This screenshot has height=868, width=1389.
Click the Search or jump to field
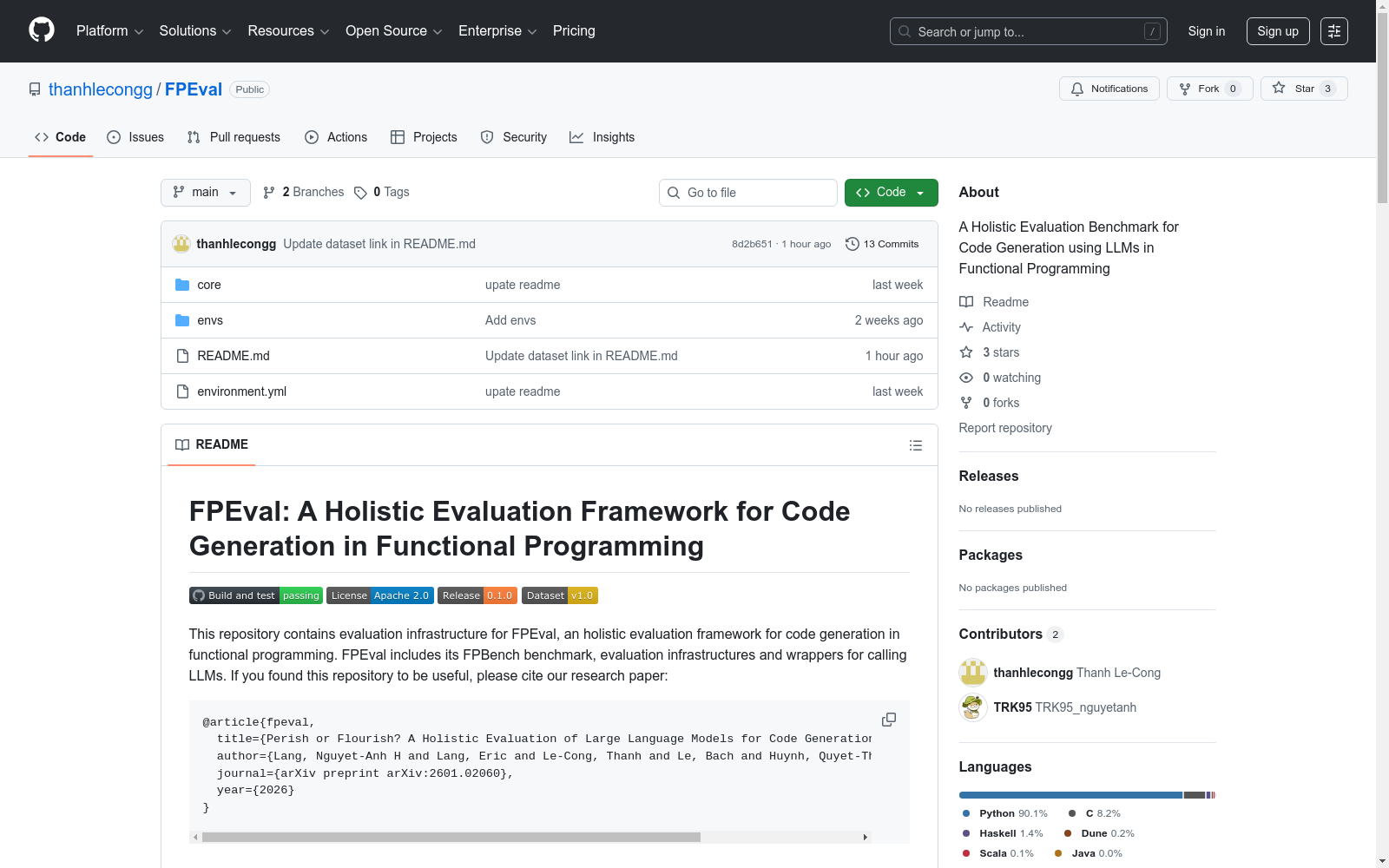tap(1029, 31)
